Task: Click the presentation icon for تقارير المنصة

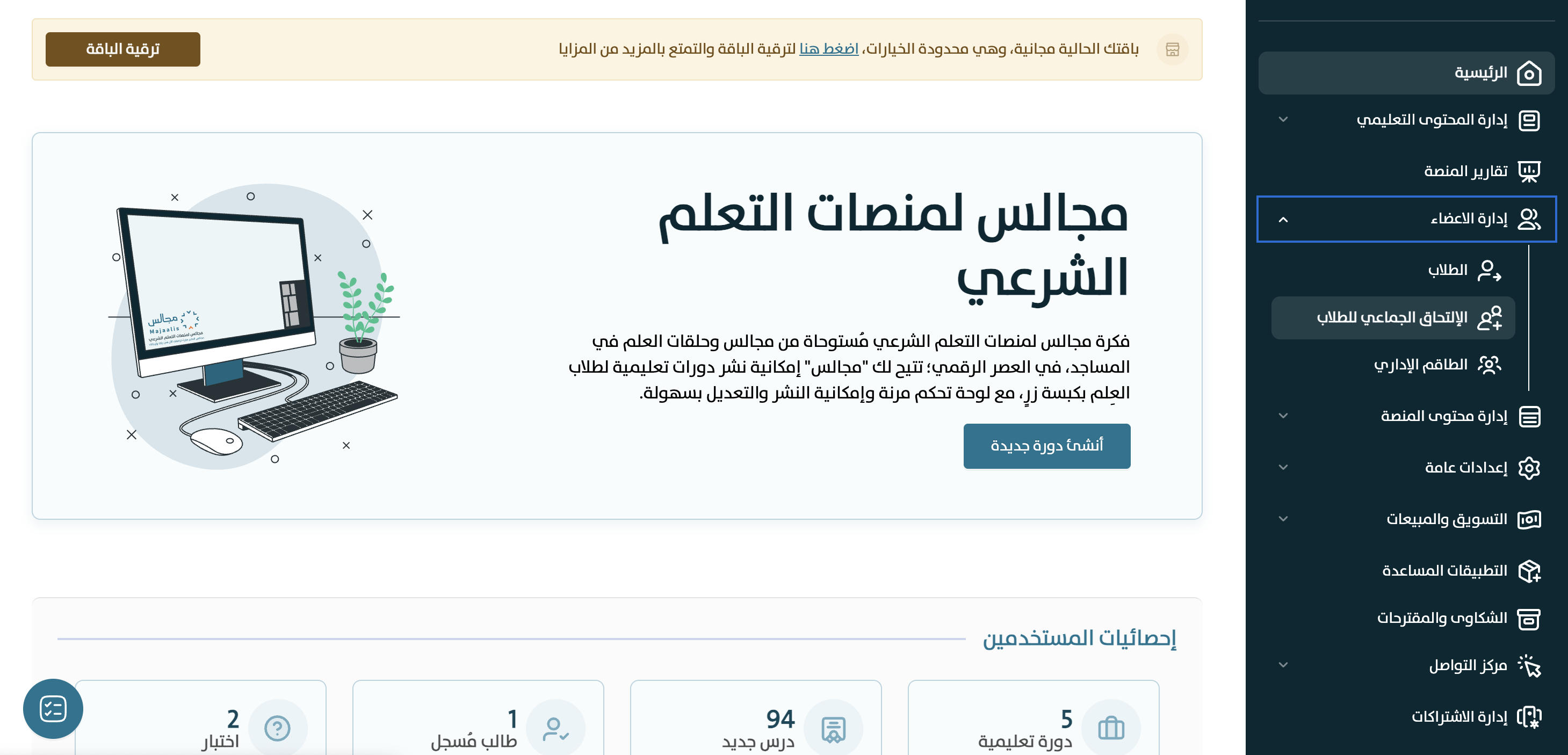Action: point(1528,171)
